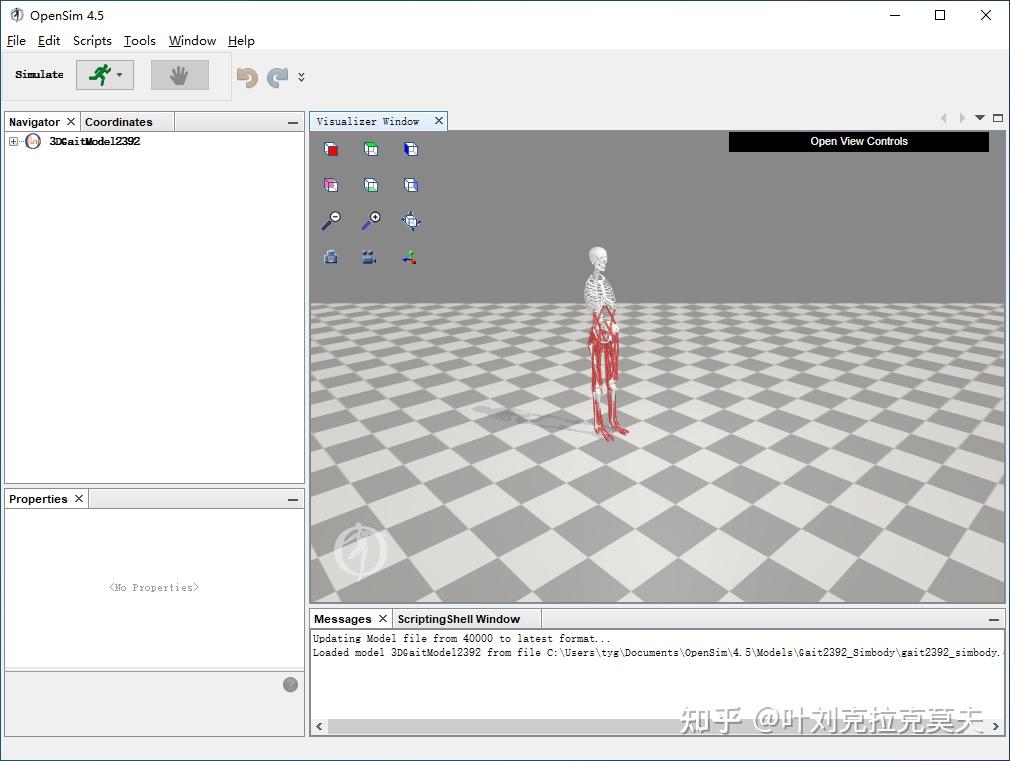
Task: Start recording with the movie camera icon
Action: (369, 257)
